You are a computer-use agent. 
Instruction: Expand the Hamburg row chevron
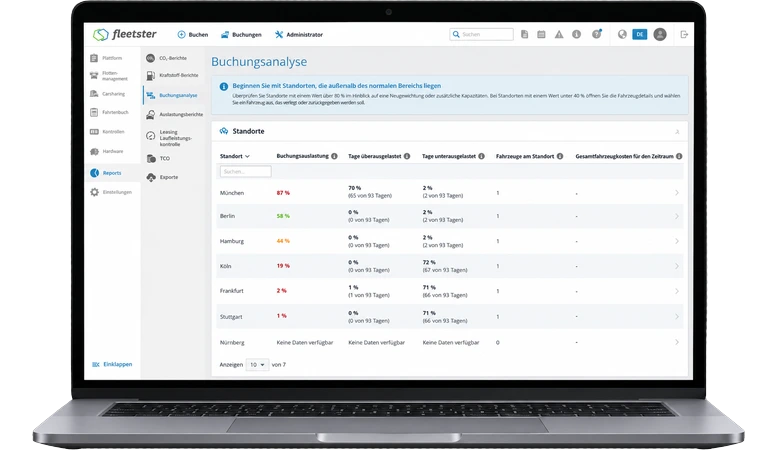(677, 241)
